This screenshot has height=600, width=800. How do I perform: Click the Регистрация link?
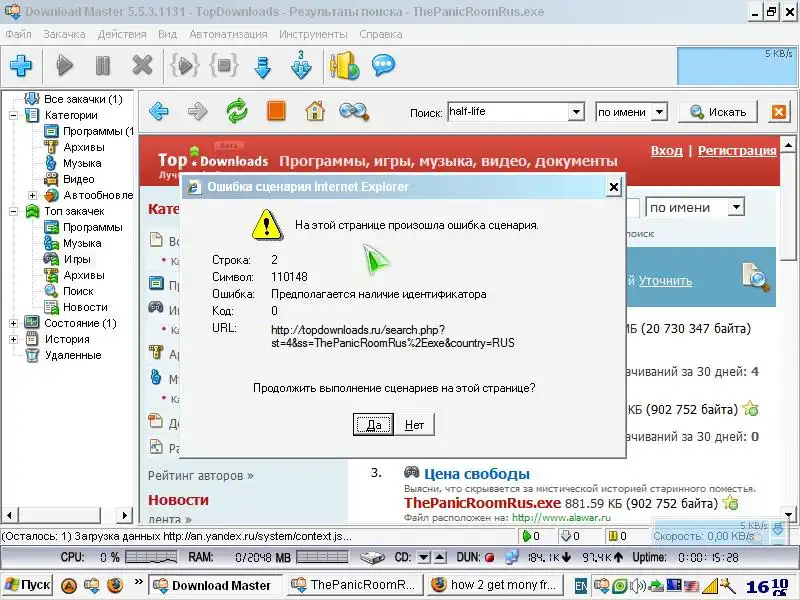click(x=737, y=151)
